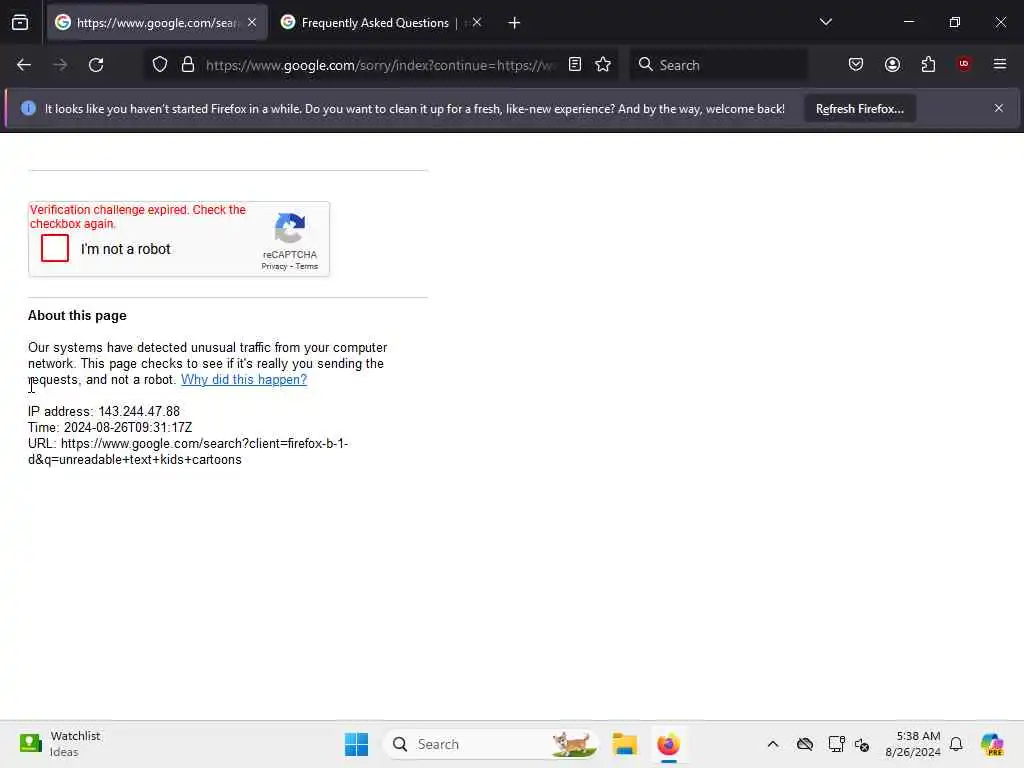Go back to previous page
1024x768 pixels.
(x=24, y=65)
